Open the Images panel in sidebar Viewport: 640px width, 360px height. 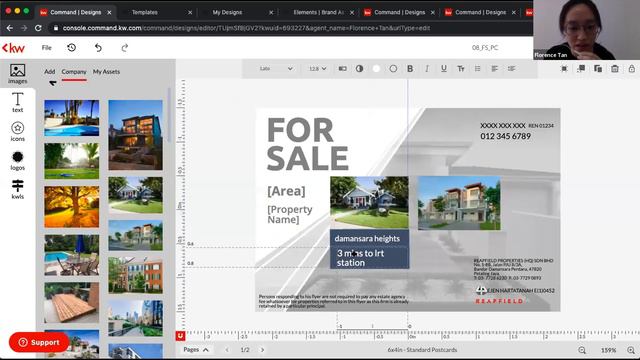[x=18, y=74]
